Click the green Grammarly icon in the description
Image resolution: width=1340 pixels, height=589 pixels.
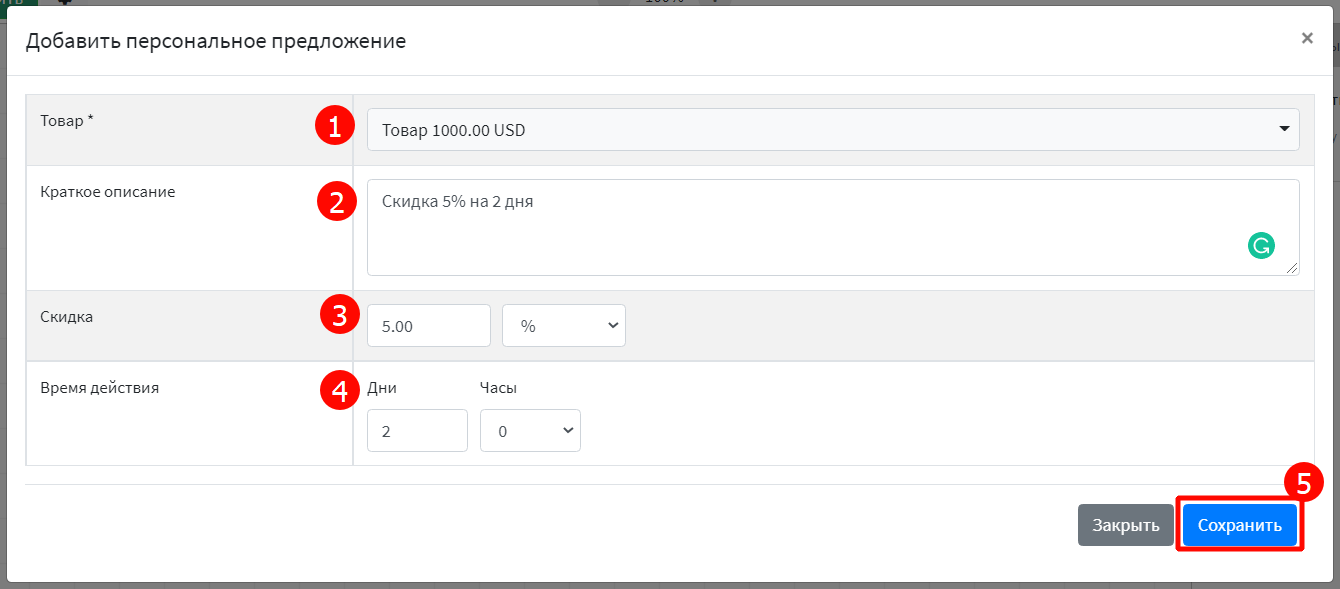(x=1261, y=246)
